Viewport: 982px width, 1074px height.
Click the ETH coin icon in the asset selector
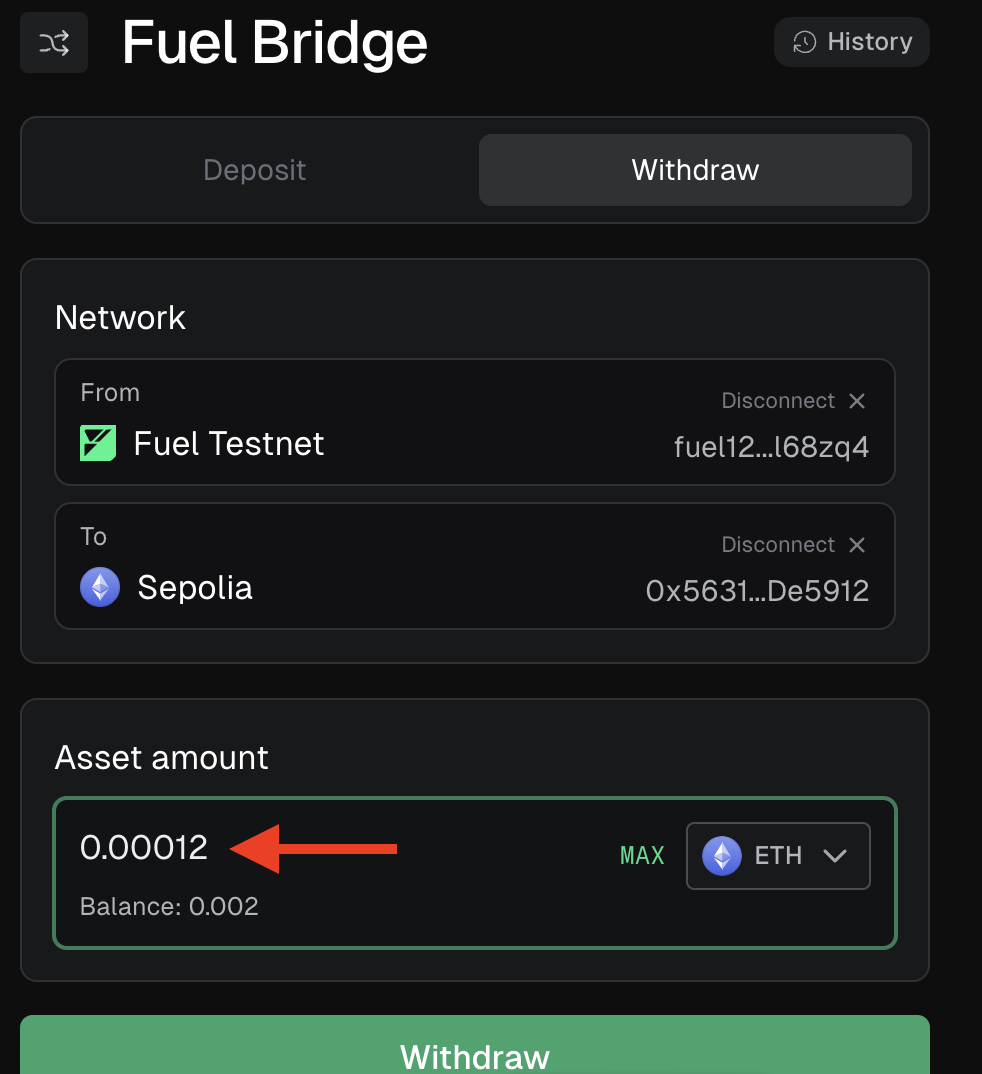[x=722, y=856]
